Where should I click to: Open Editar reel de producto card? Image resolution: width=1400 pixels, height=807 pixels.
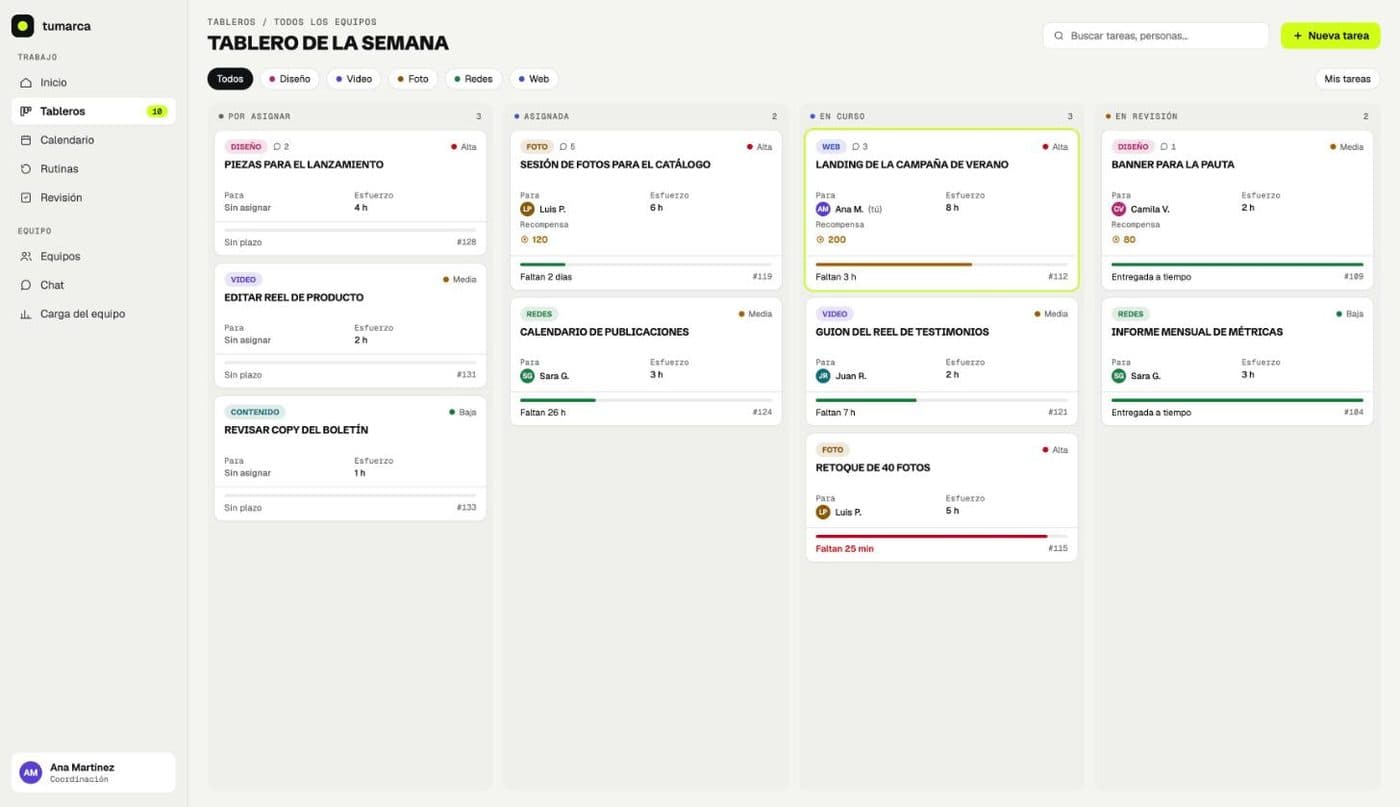click(x=350, y=326)
